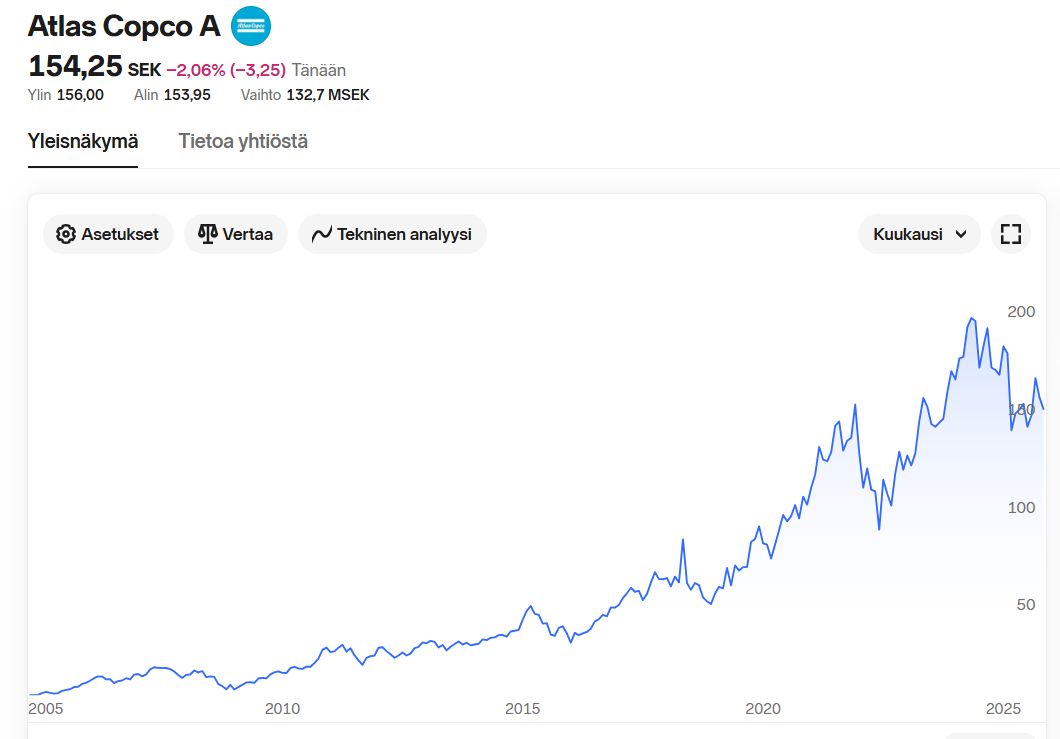Click the Atlas Copco company logo
Viewport: 1060px width, 739px height.
pyautogui.click(x=250, y=26)
